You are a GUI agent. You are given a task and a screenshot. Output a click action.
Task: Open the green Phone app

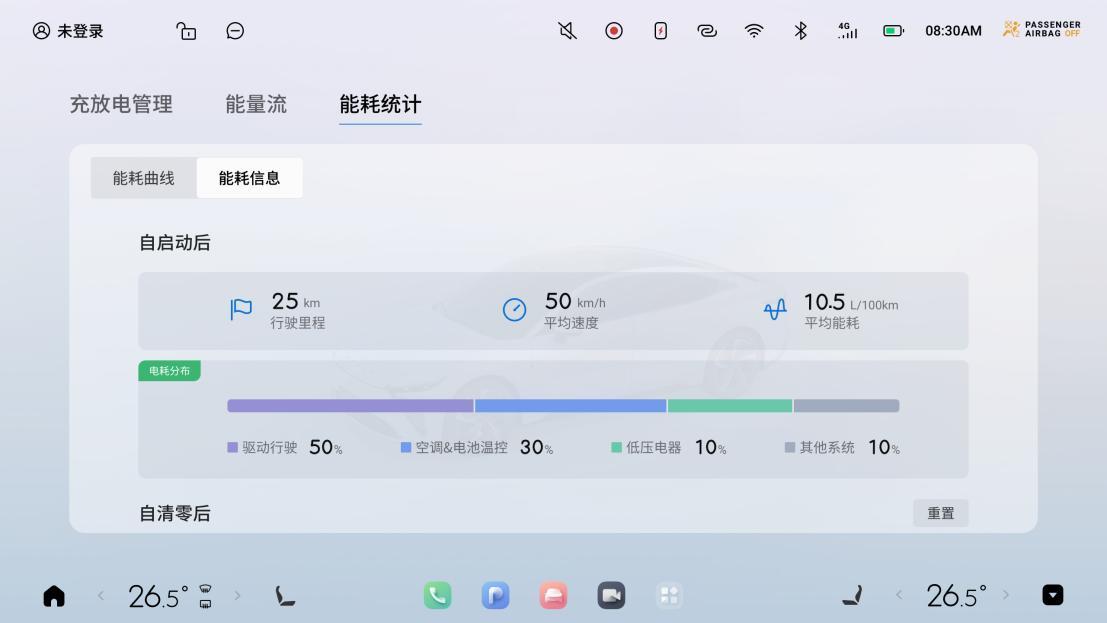[437, 596]
